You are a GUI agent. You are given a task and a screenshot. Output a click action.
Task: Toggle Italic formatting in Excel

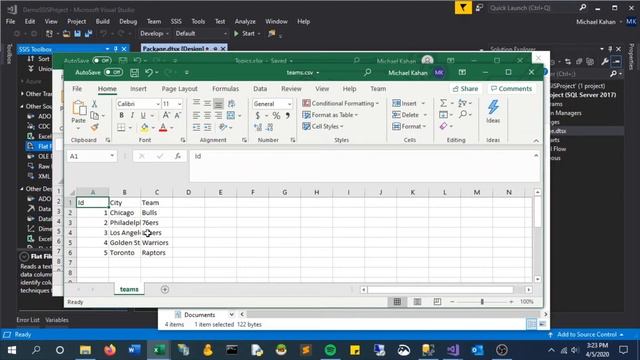132,116
